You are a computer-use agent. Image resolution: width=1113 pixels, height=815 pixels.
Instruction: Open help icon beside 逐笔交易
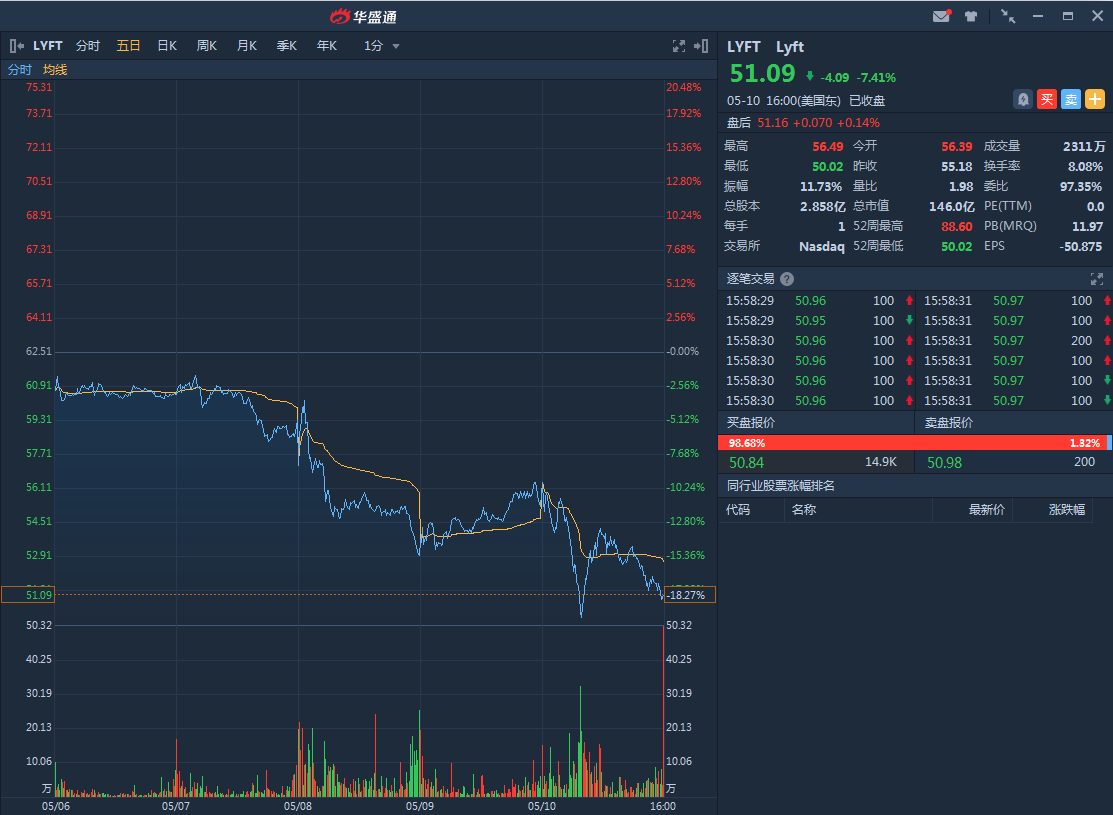[786, 279]
